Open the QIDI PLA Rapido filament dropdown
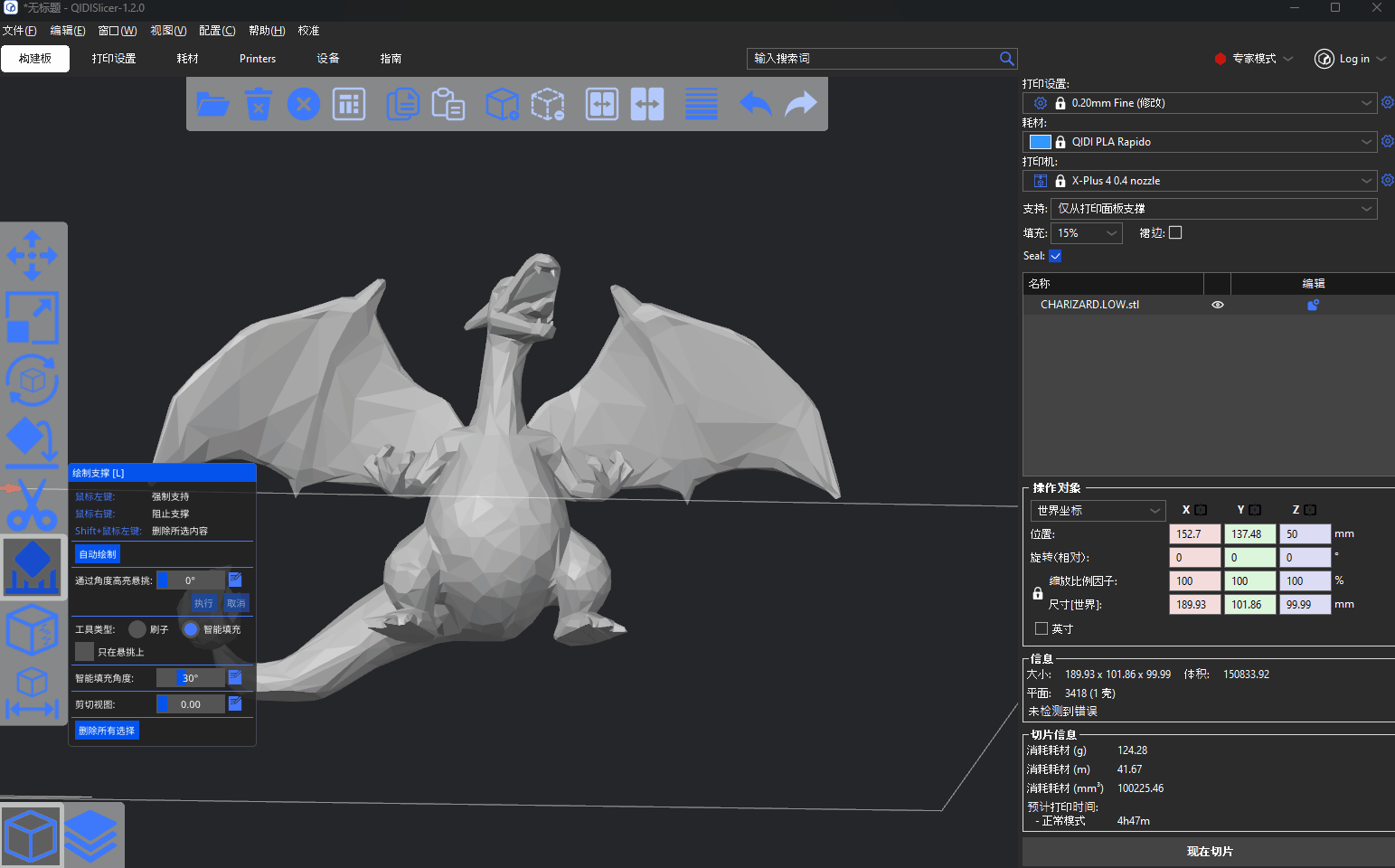The image size is (1395, 868). coord(1200,142)
